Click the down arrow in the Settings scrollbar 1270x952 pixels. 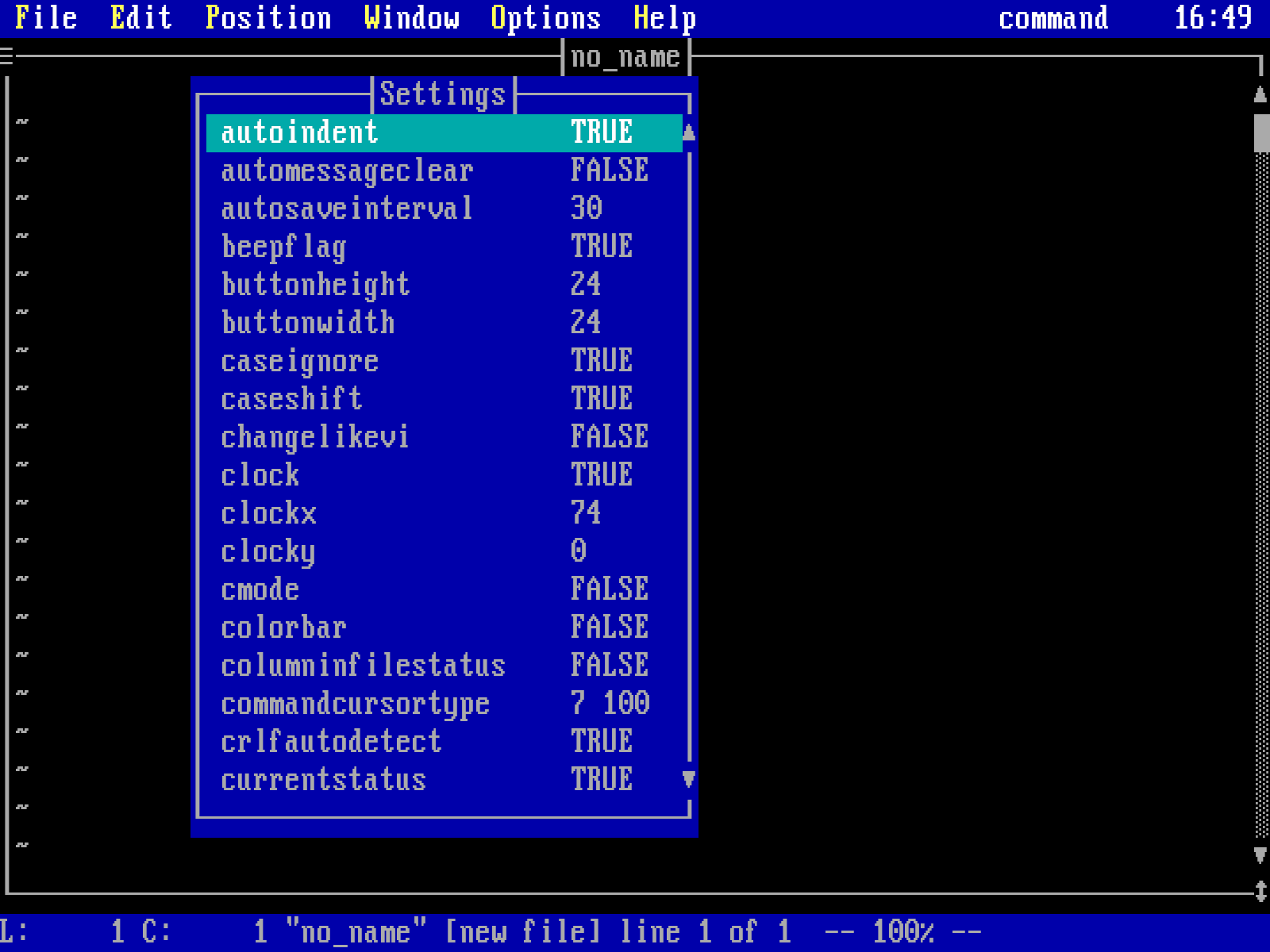point(687,780)
